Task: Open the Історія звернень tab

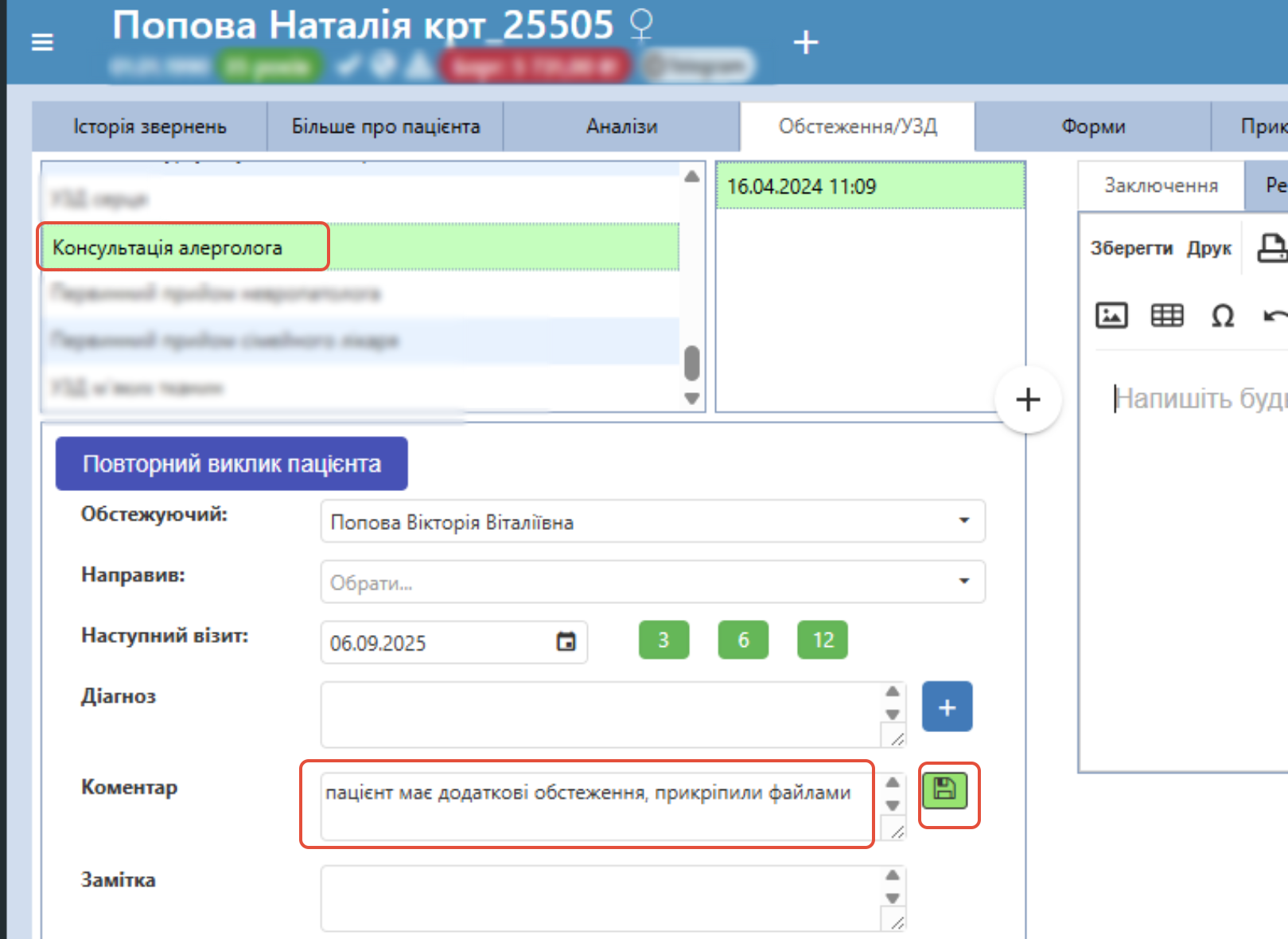Action: pyautogui.click(x=150, y=127)
